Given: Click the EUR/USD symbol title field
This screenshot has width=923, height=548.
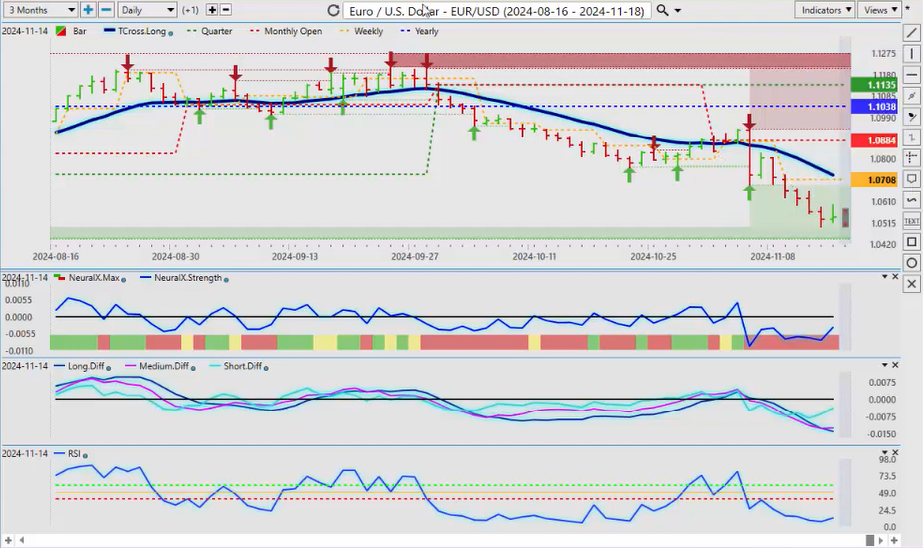Looking at the screenshot, I should tap(497, 10).
